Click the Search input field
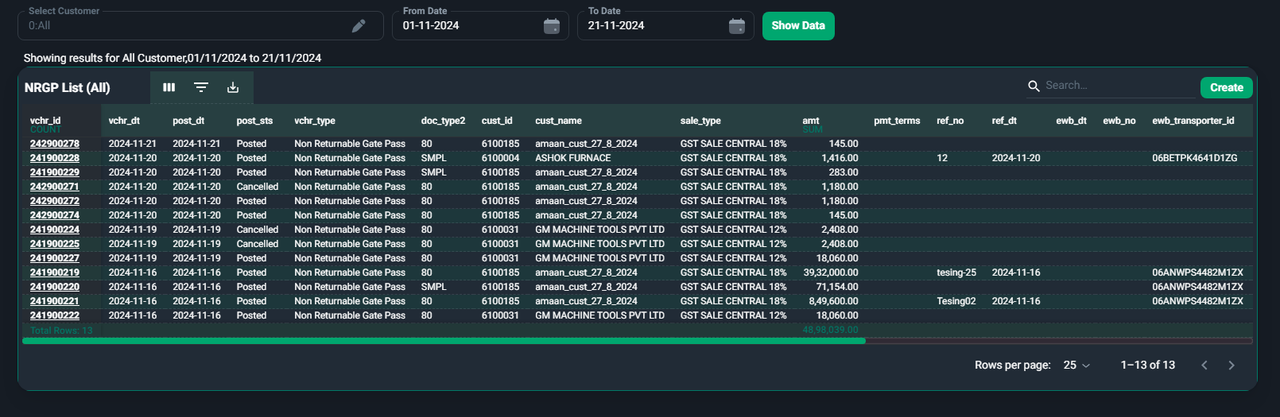Screen dimensions: 1280x417 click(1118, 86)
